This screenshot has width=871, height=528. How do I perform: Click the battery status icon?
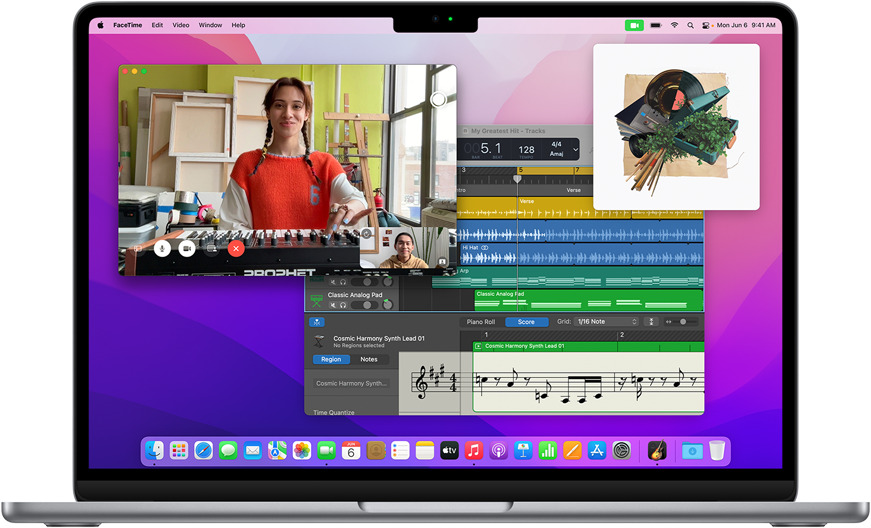656,25
